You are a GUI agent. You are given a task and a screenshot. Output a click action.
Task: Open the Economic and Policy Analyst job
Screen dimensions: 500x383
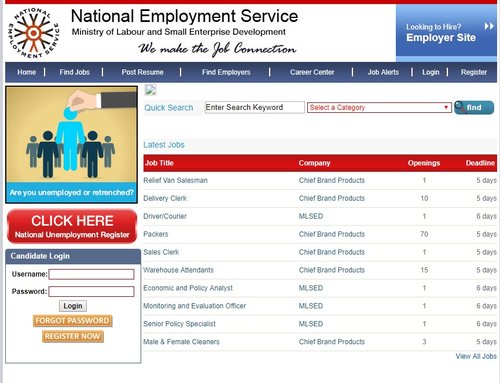188,288
